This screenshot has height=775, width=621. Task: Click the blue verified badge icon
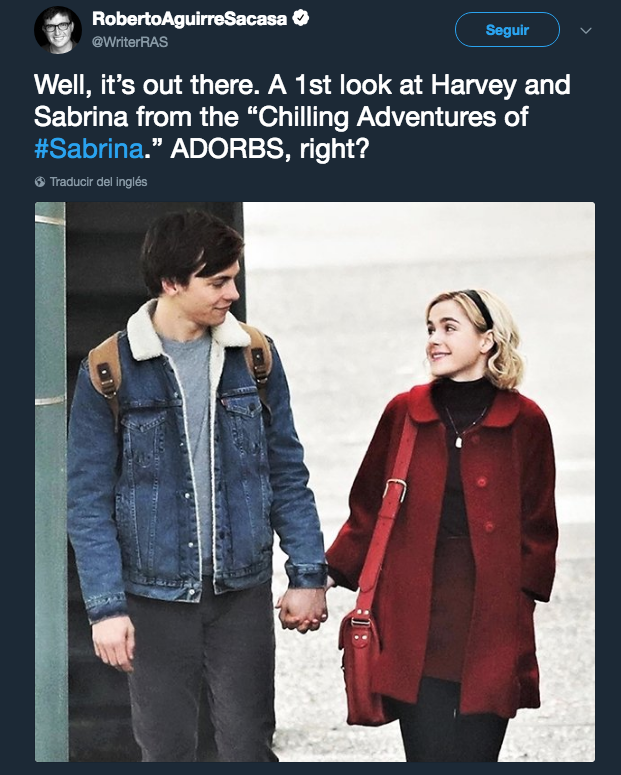coord(301,18)
